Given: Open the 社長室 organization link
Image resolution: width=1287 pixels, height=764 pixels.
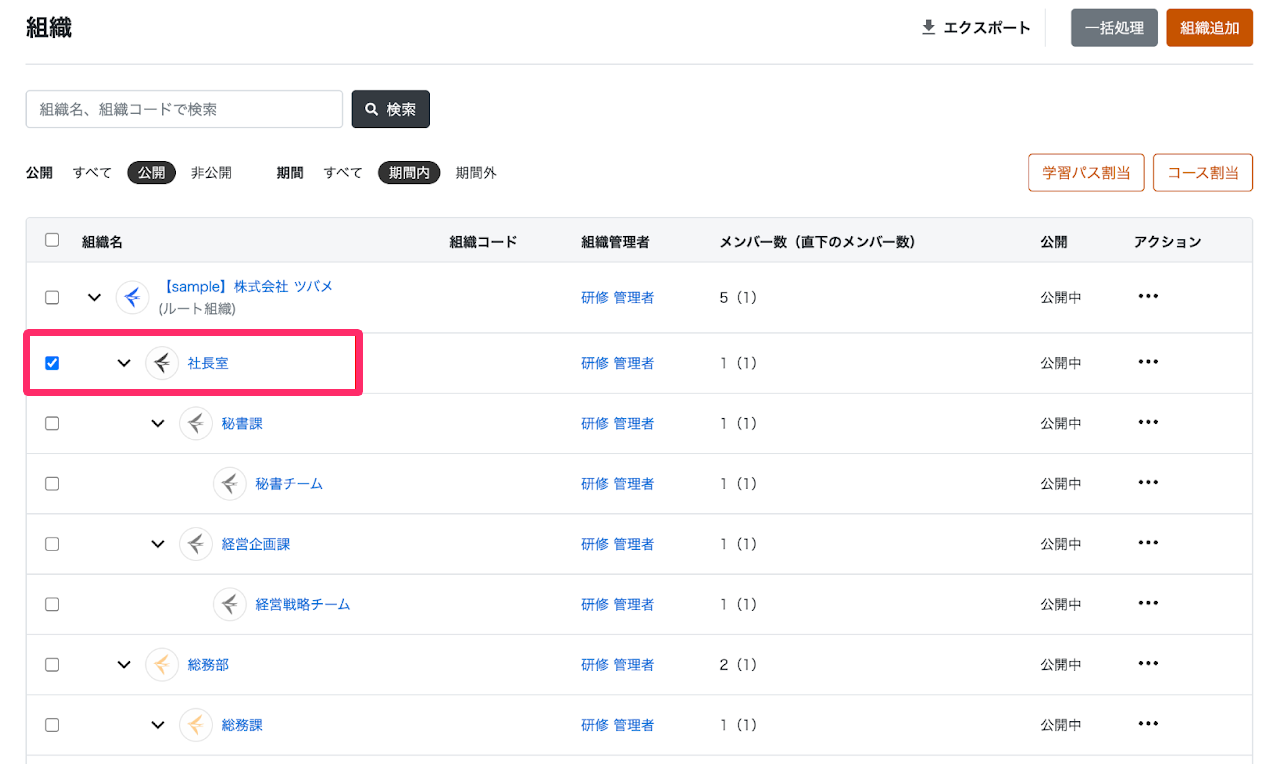Looking at the screenshot, I should [x=208, y=363].
